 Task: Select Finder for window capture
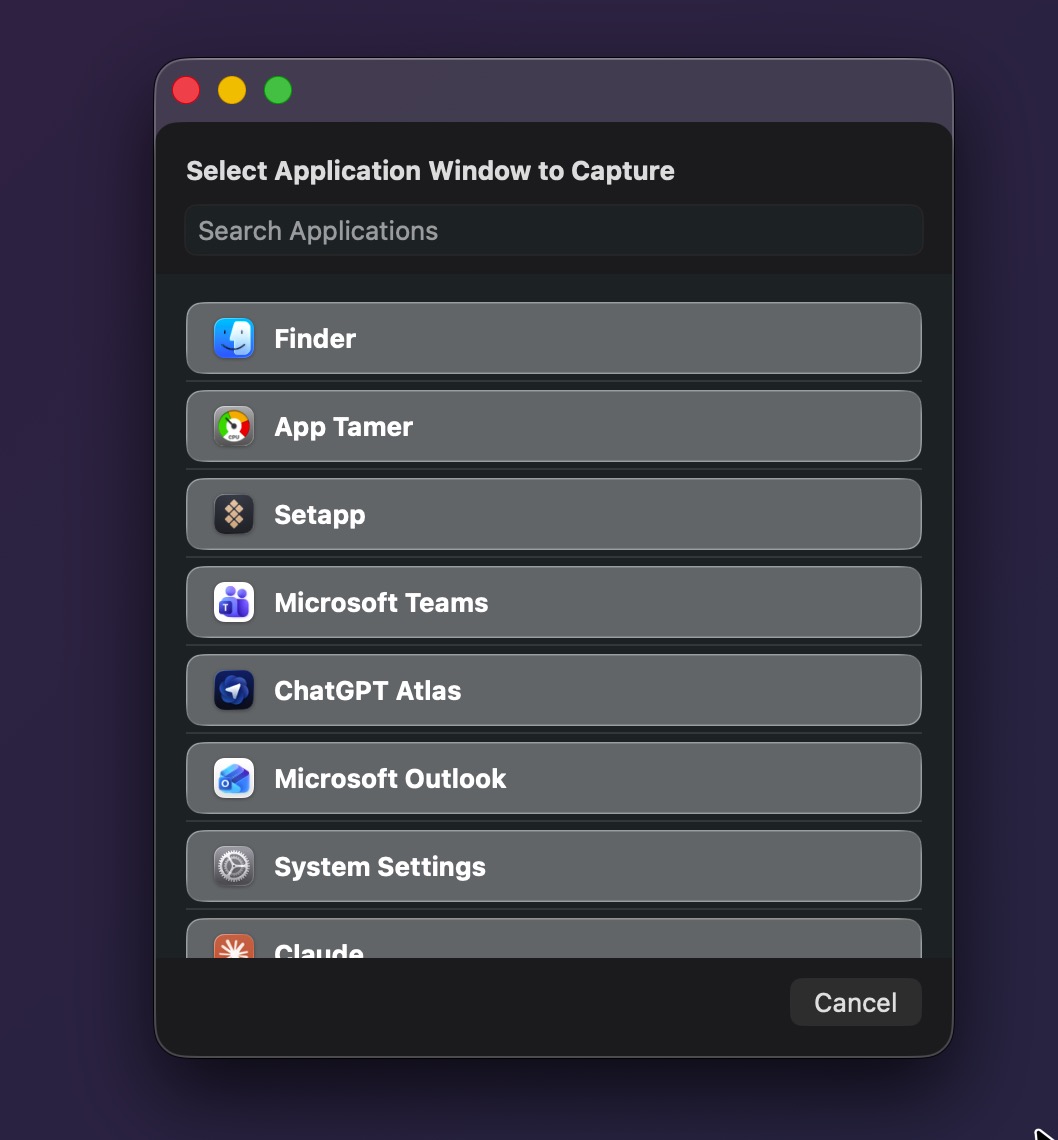pyautogui.click(x=553, y=338)
